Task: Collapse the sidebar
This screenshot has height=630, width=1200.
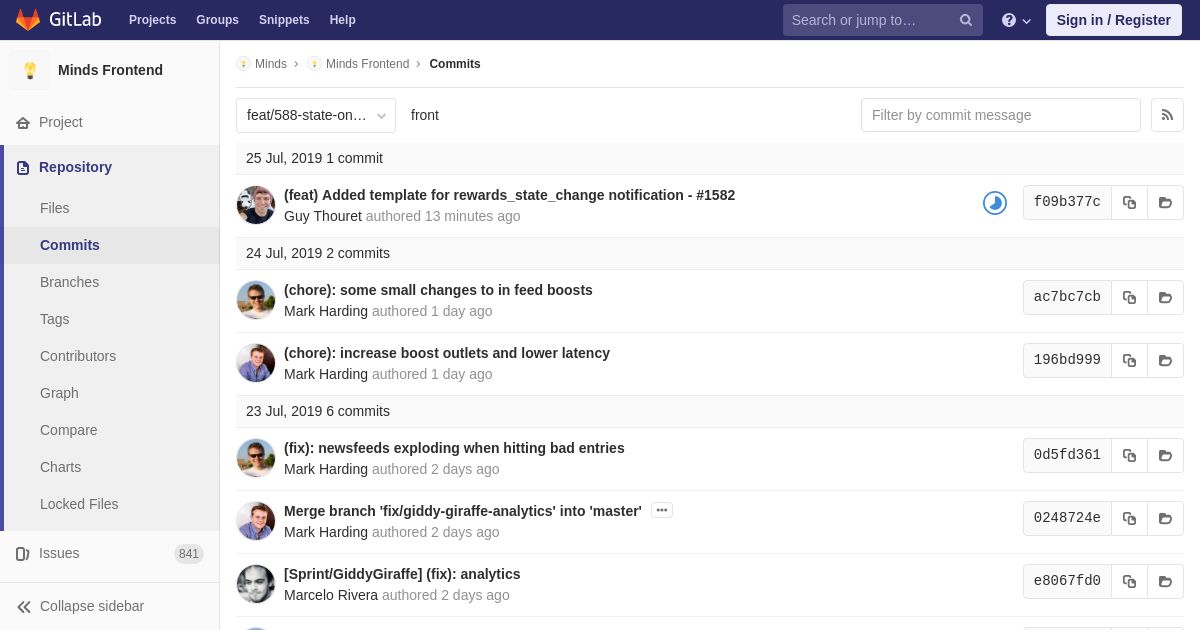Action: click(x=80, y=606)
